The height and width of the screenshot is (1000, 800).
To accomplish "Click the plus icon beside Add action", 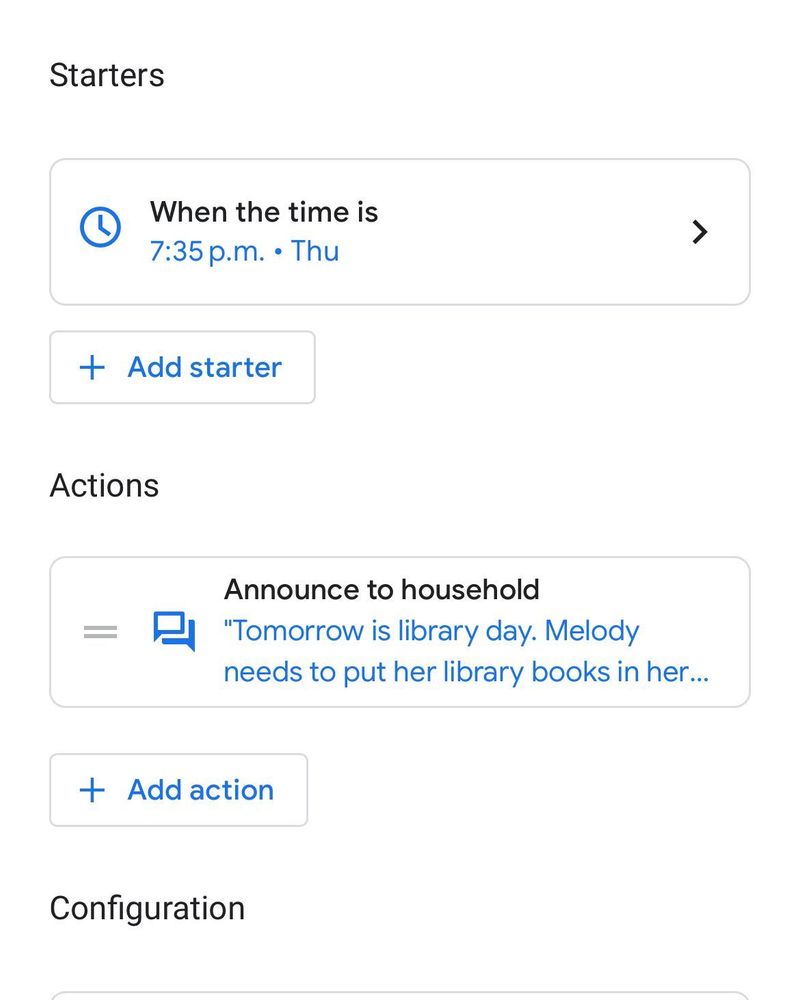I will pos(92,790).
